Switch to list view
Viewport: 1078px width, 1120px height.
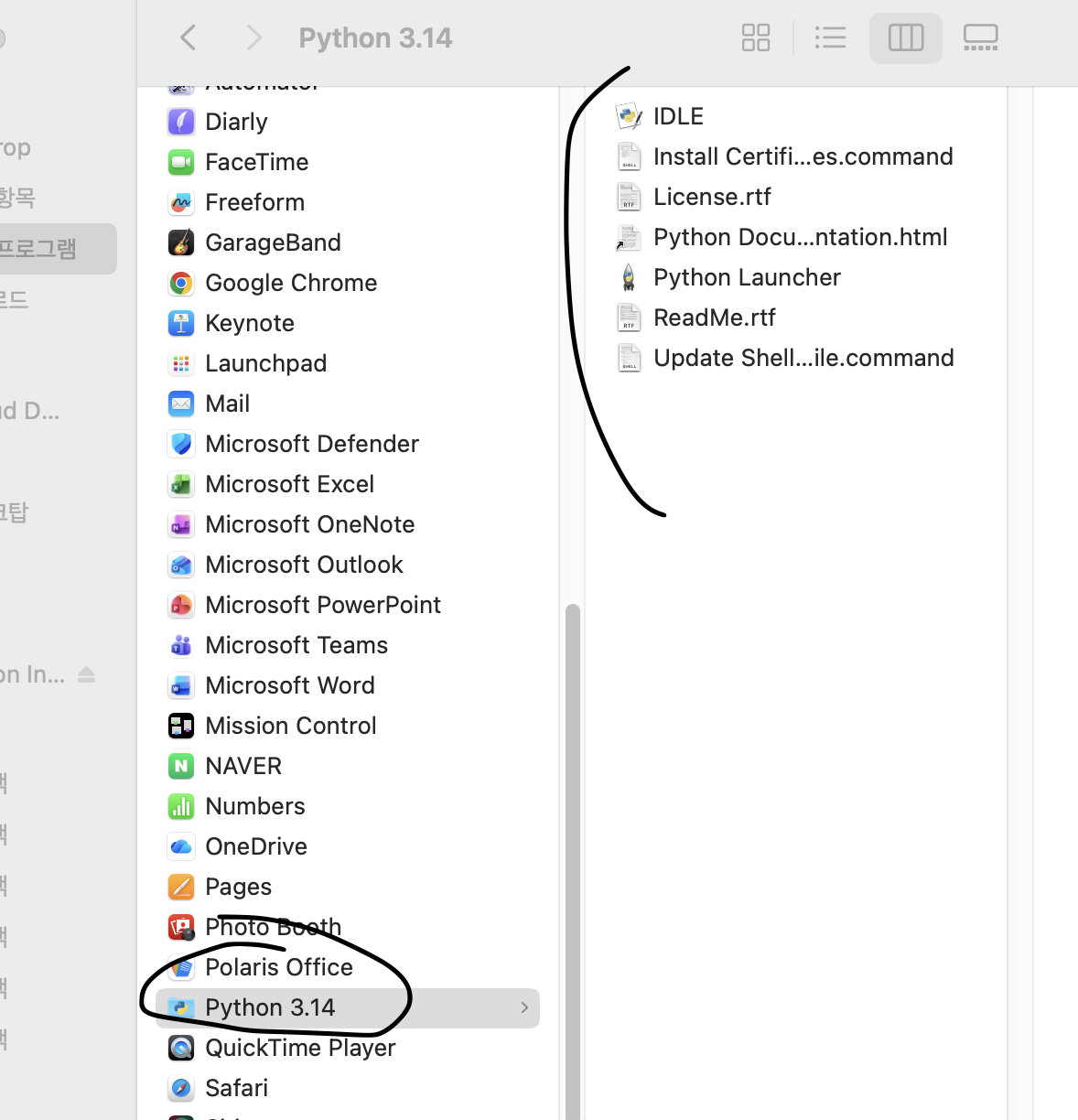[830, 38]
